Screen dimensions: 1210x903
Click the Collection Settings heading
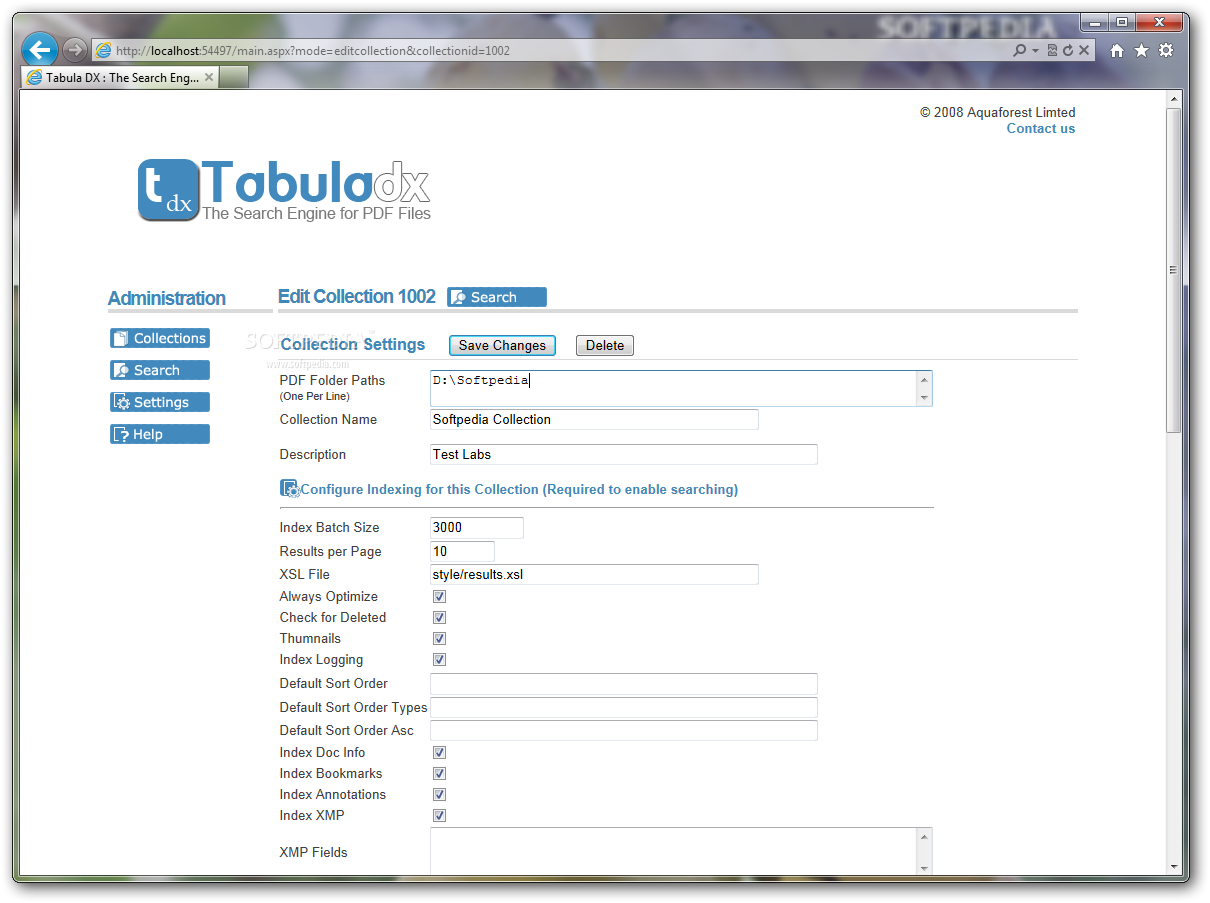[x=353, y=344]
